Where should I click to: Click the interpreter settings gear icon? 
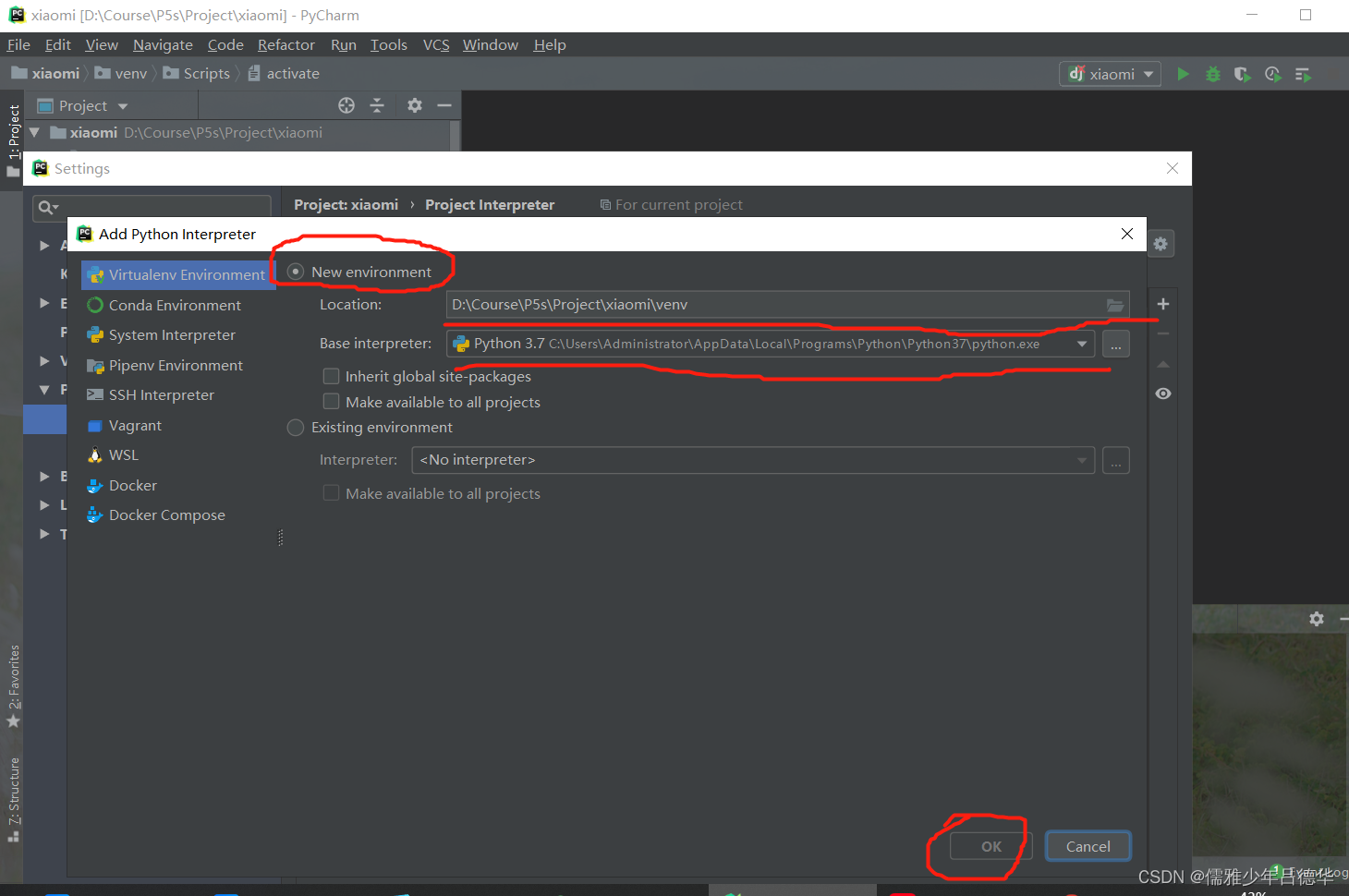(1161, 244)
